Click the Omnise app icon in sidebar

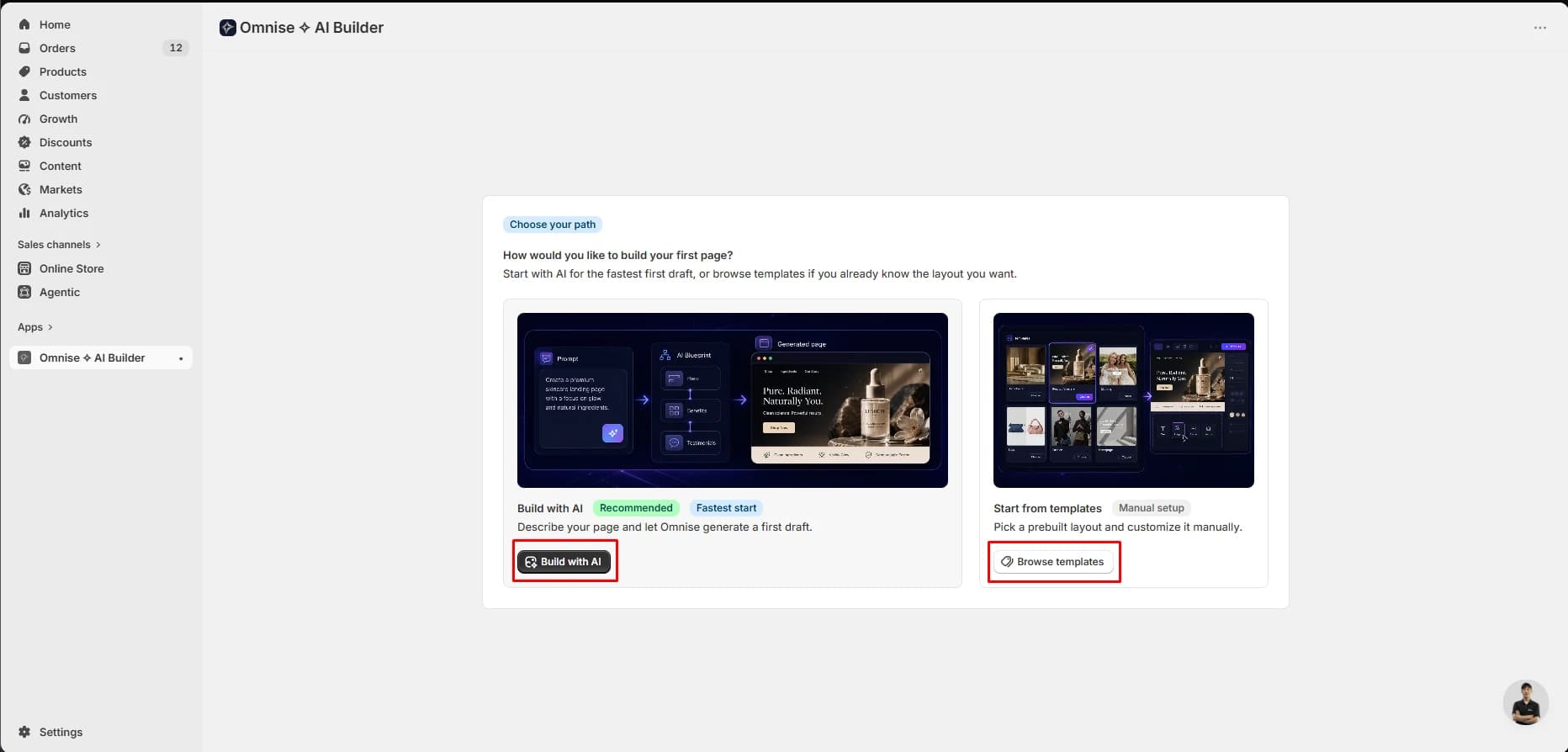24,357
